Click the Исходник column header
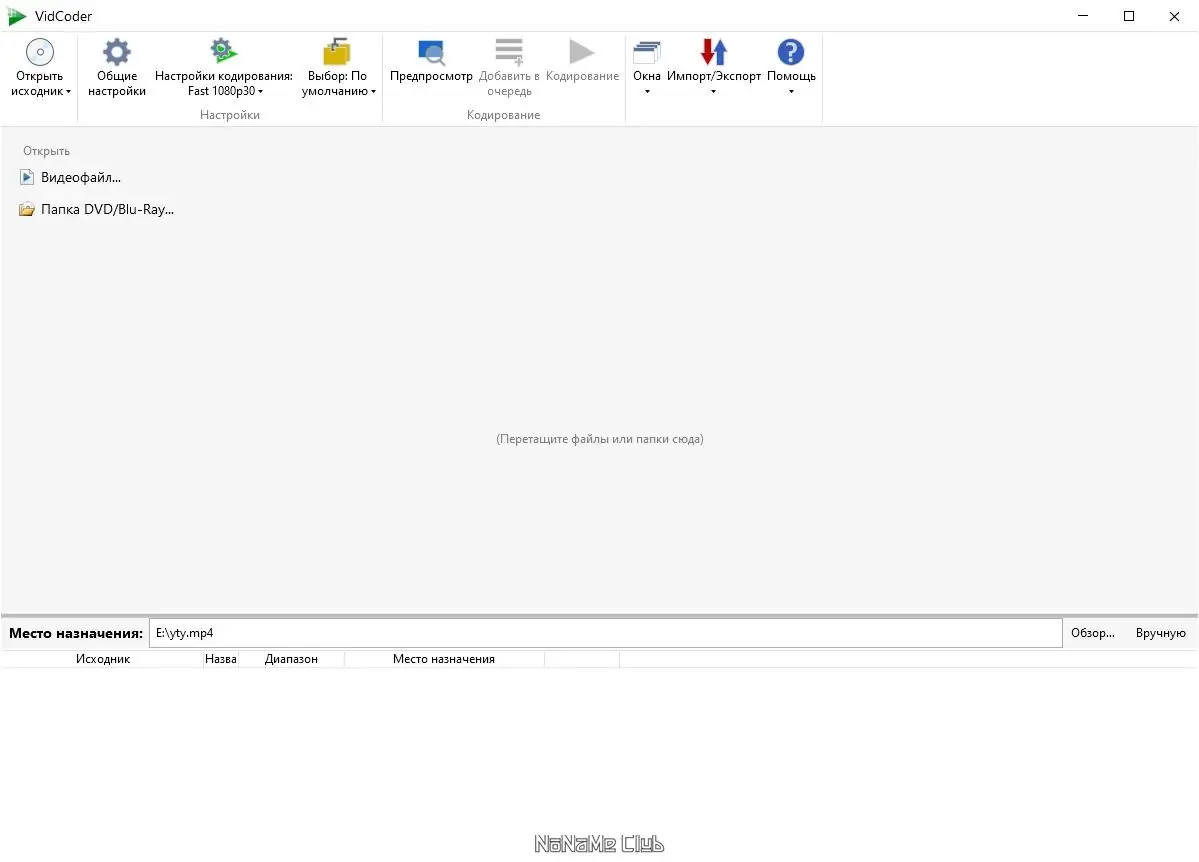The image size is (1199, 862). [x=102, y=659]
